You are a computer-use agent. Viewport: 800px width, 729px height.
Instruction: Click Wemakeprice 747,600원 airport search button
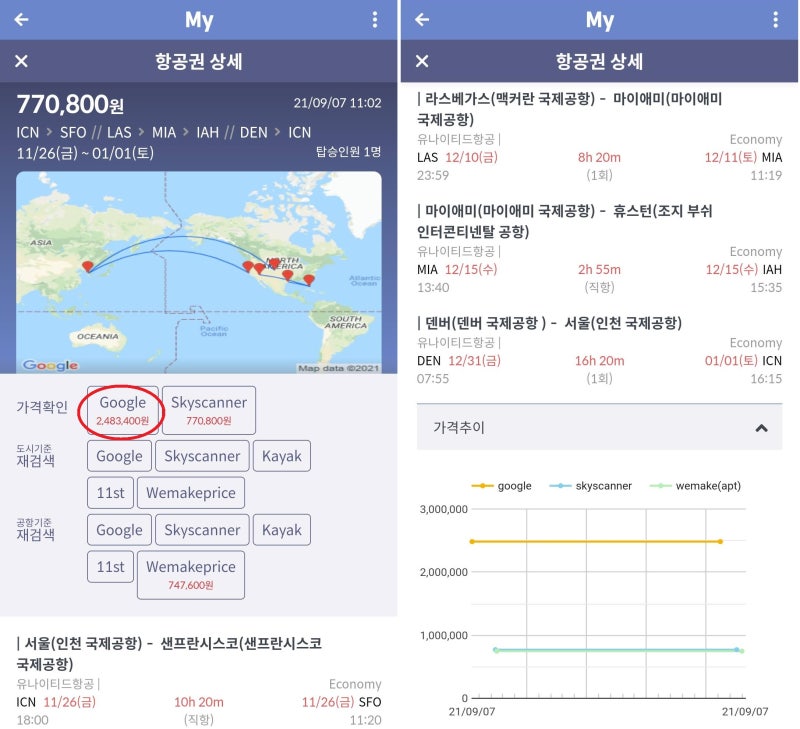point(190,574)
